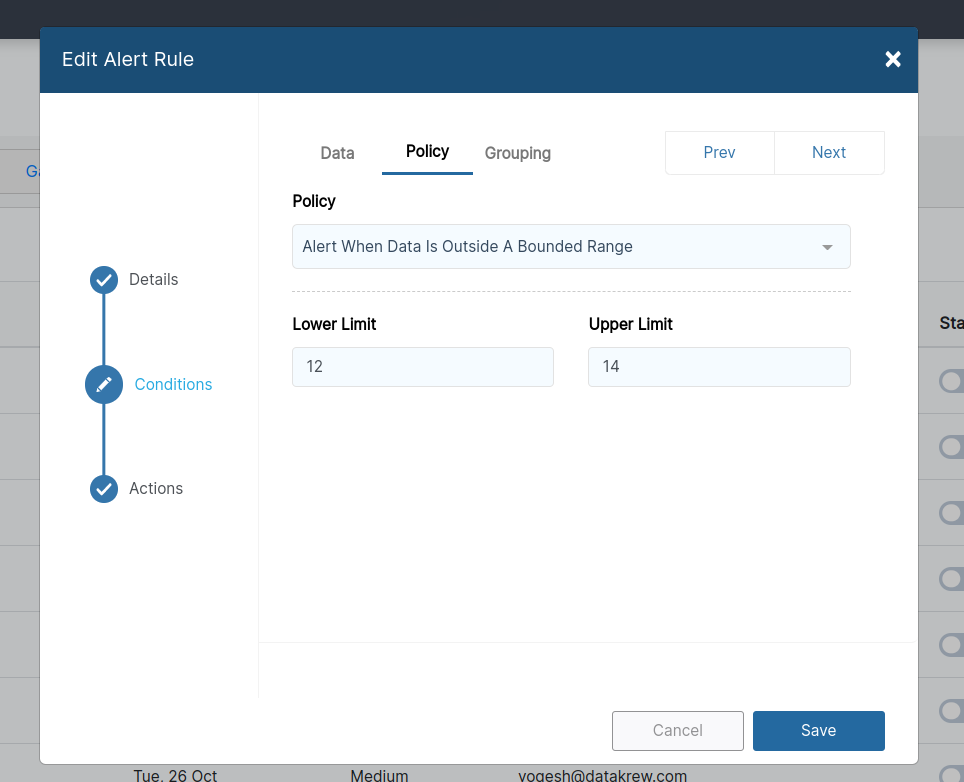Click the Details step checkmark icon
The width and height of the screenshot is (964, 782).
(104, 280)
